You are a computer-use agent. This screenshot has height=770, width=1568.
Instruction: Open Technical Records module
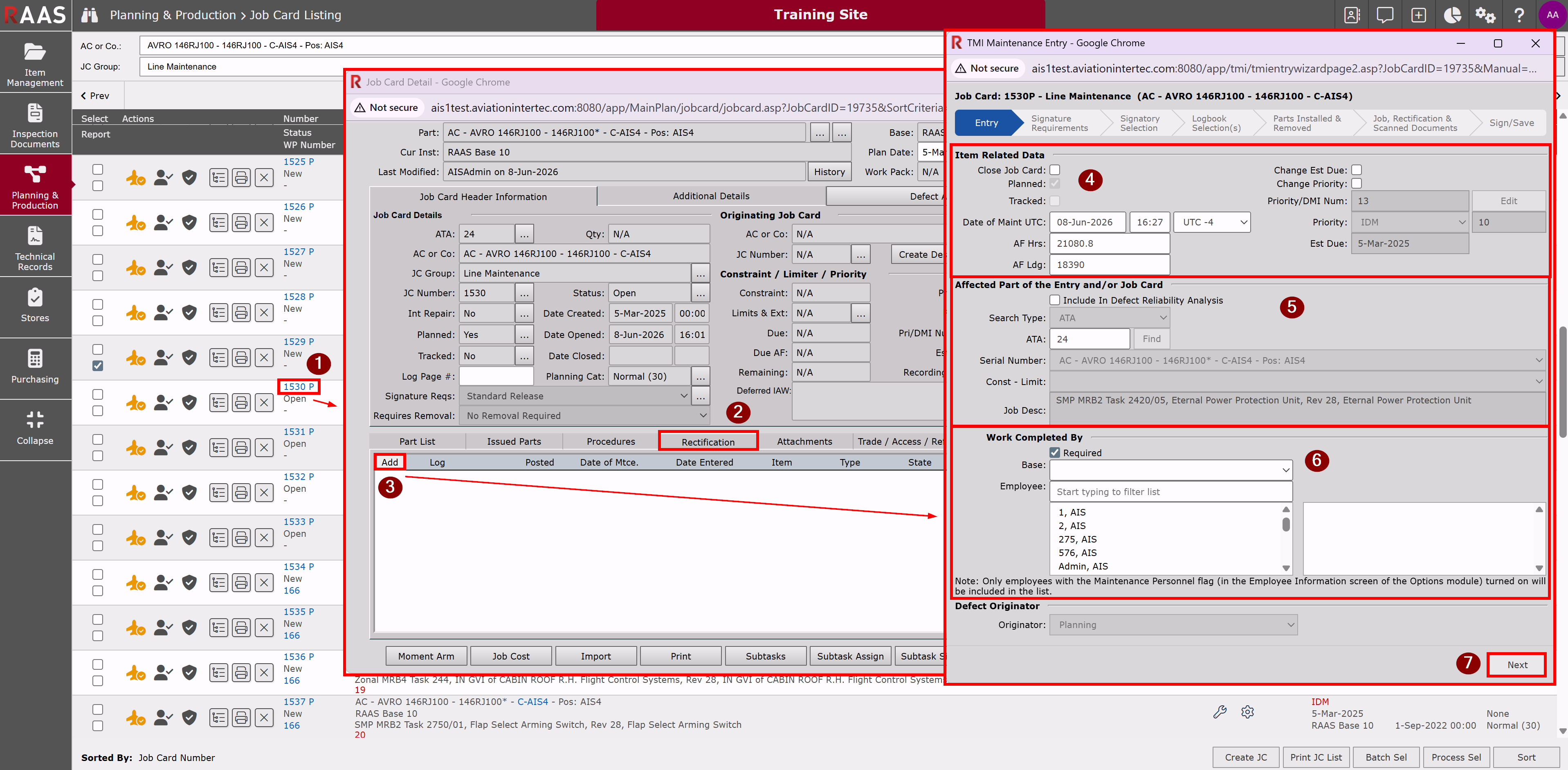pos(35,248)
